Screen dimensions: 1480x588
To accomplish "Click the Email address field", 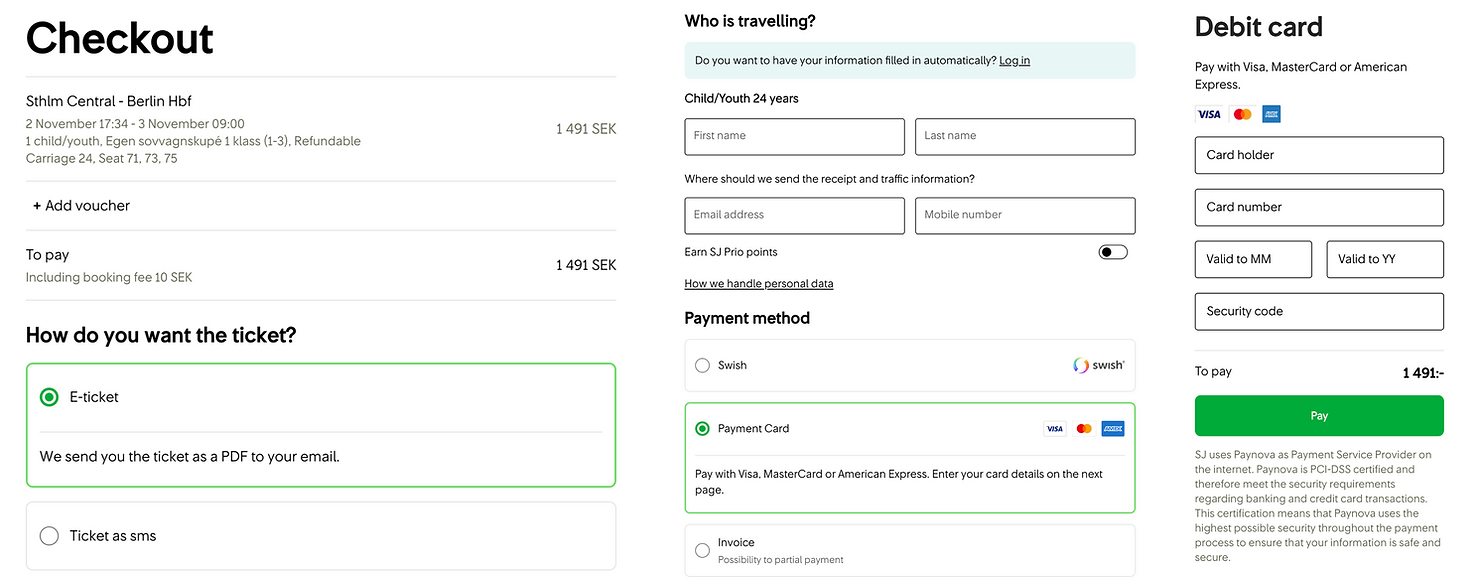I will coord(795,216).
